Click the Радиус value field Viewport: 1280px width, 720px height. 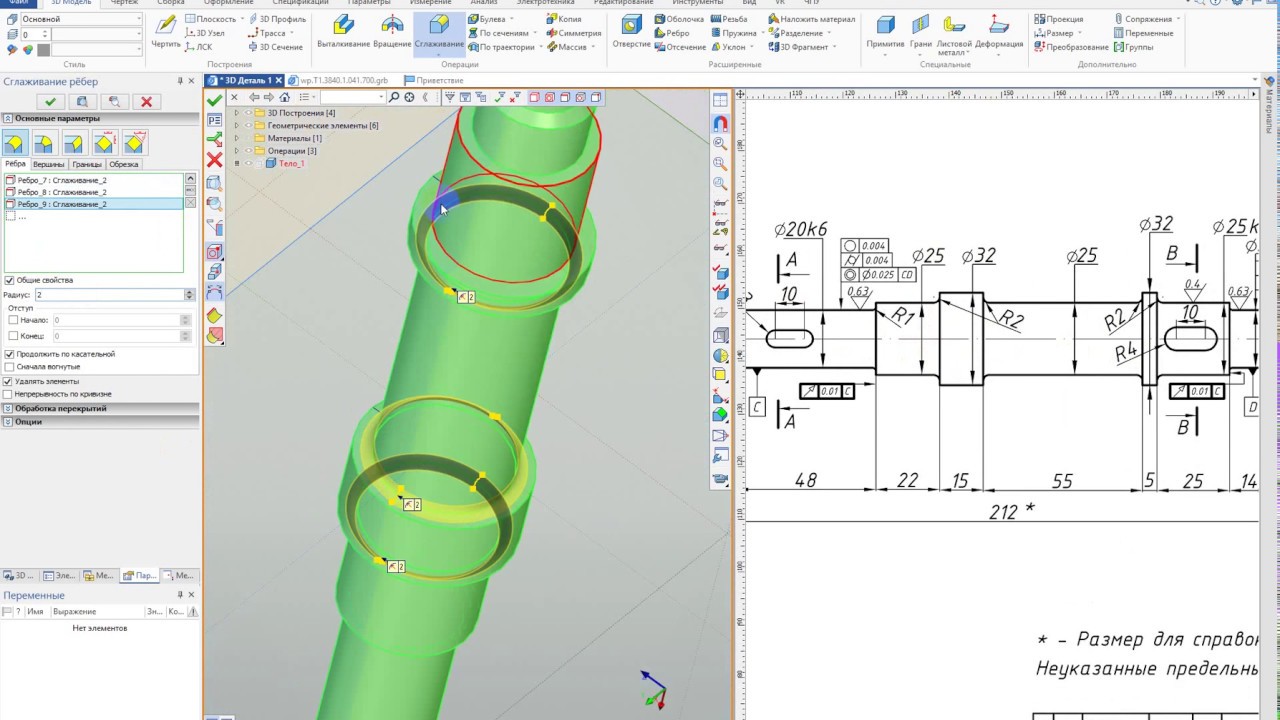[x=109, y=295]
